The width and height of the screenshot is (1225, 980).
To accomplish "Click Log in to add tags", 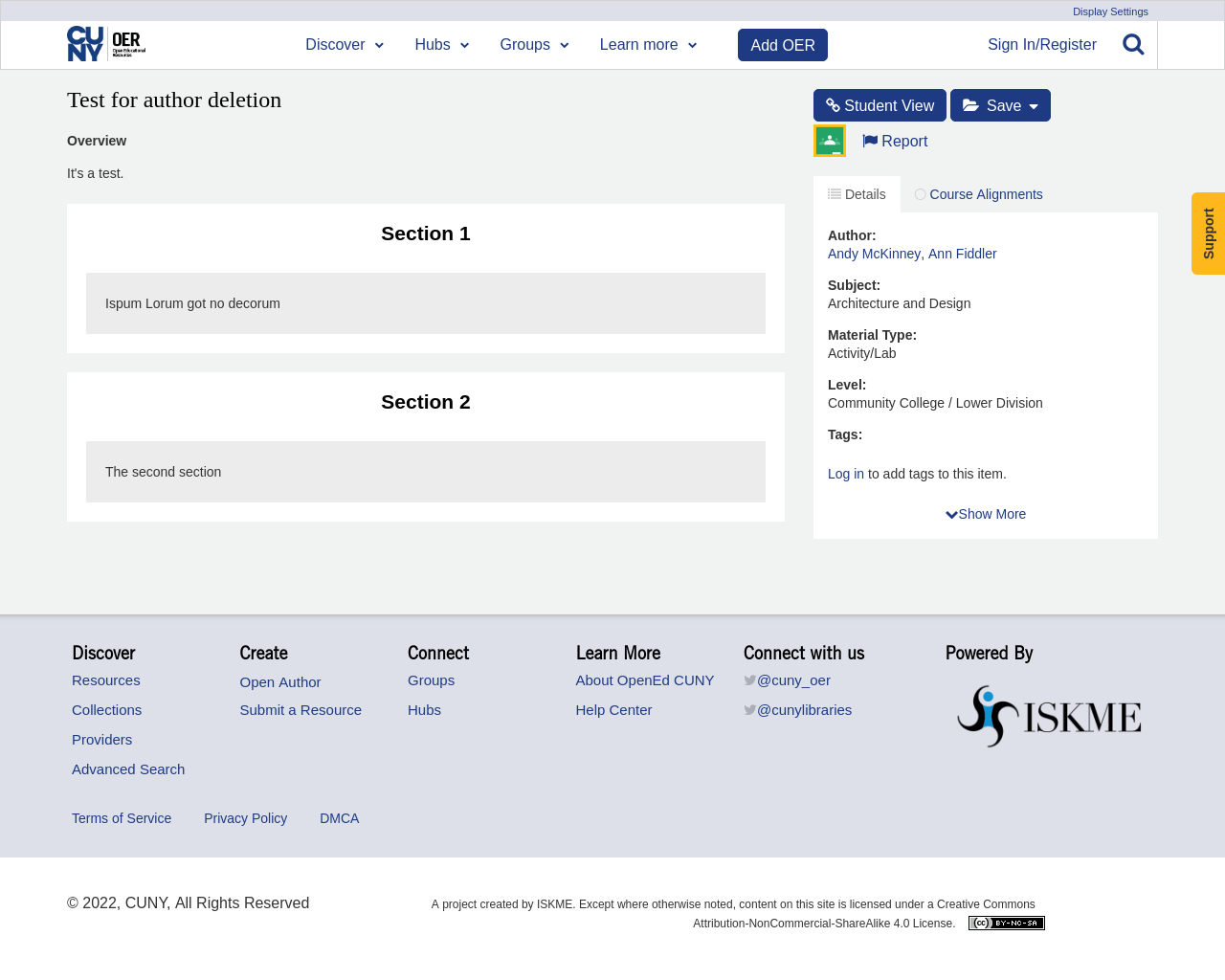I will point(846,474).
